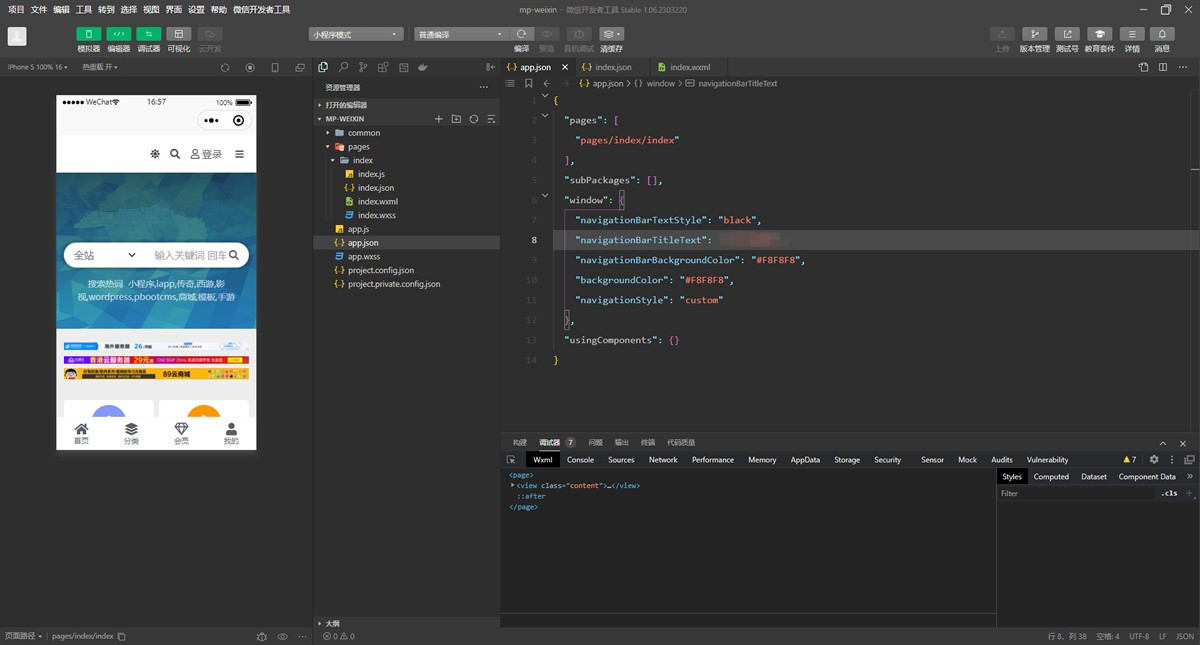Viewport: 1200px width, 645px height.
Task: Click the 消息 notification bell icon
Action: coord(1162,34)
